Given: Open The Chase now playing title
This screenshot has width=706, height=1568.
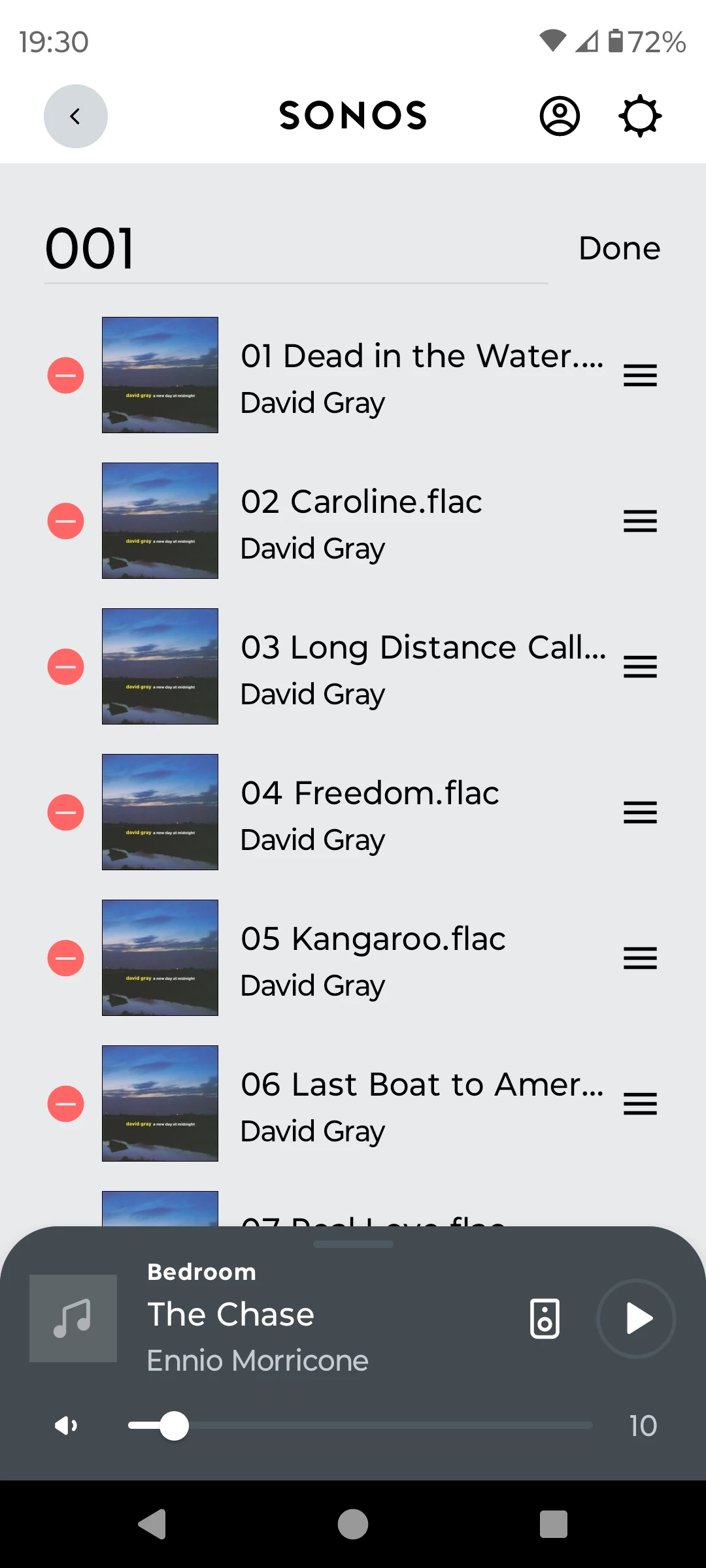Looking at the screenshot, I should click(231, 1315).
